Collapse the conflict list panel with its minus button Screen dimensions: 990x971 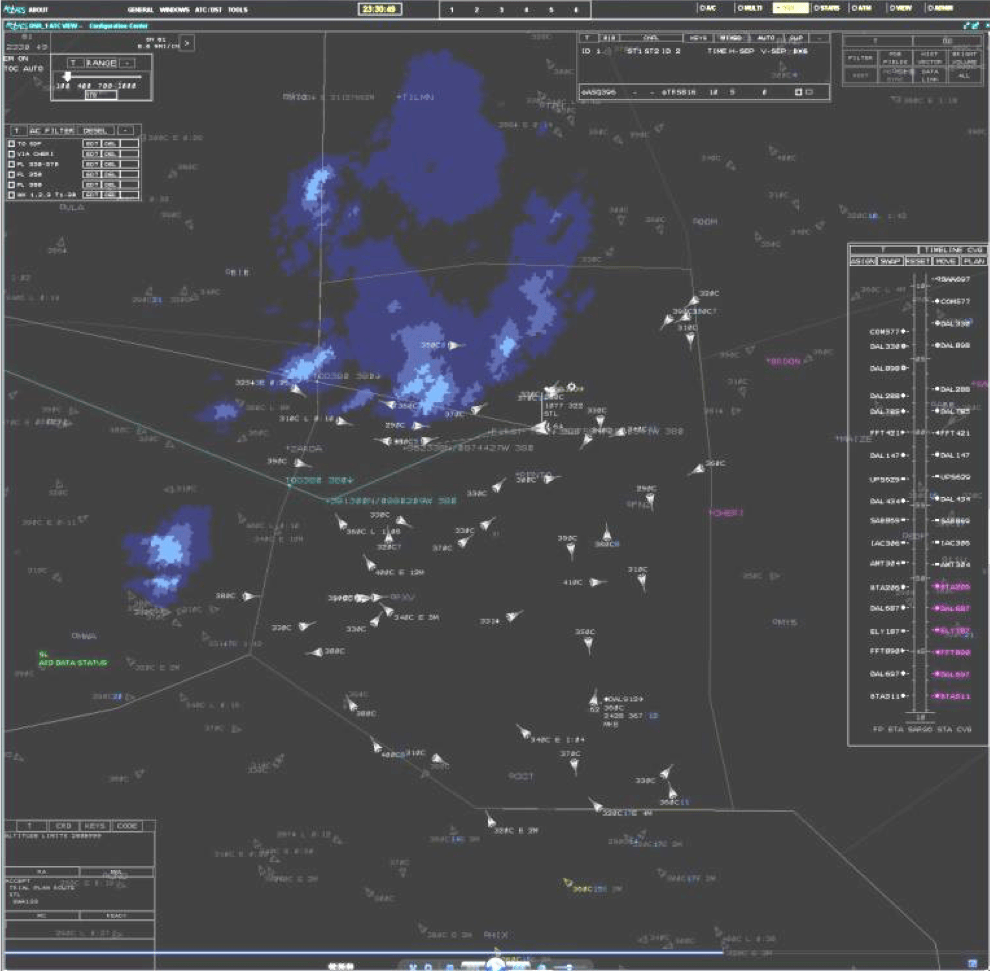point(820,38)
